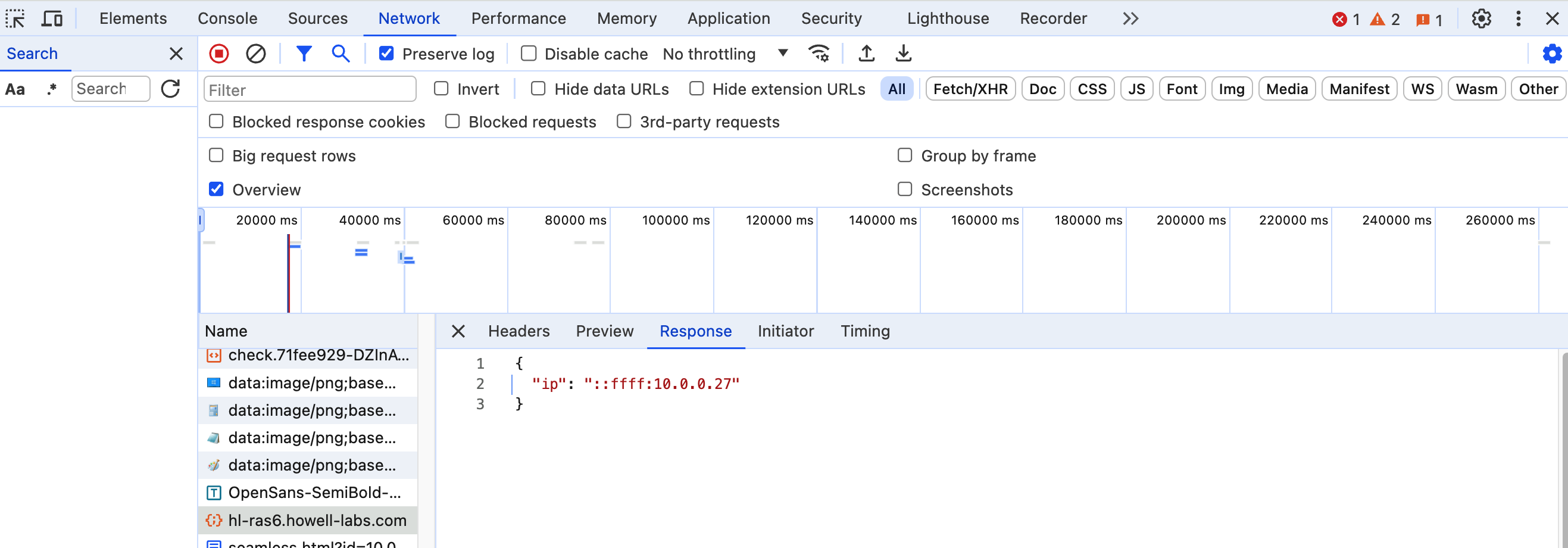Click the export HAR download icon
The width and height of the screenshot is (1568, 548).
(903, 54)
